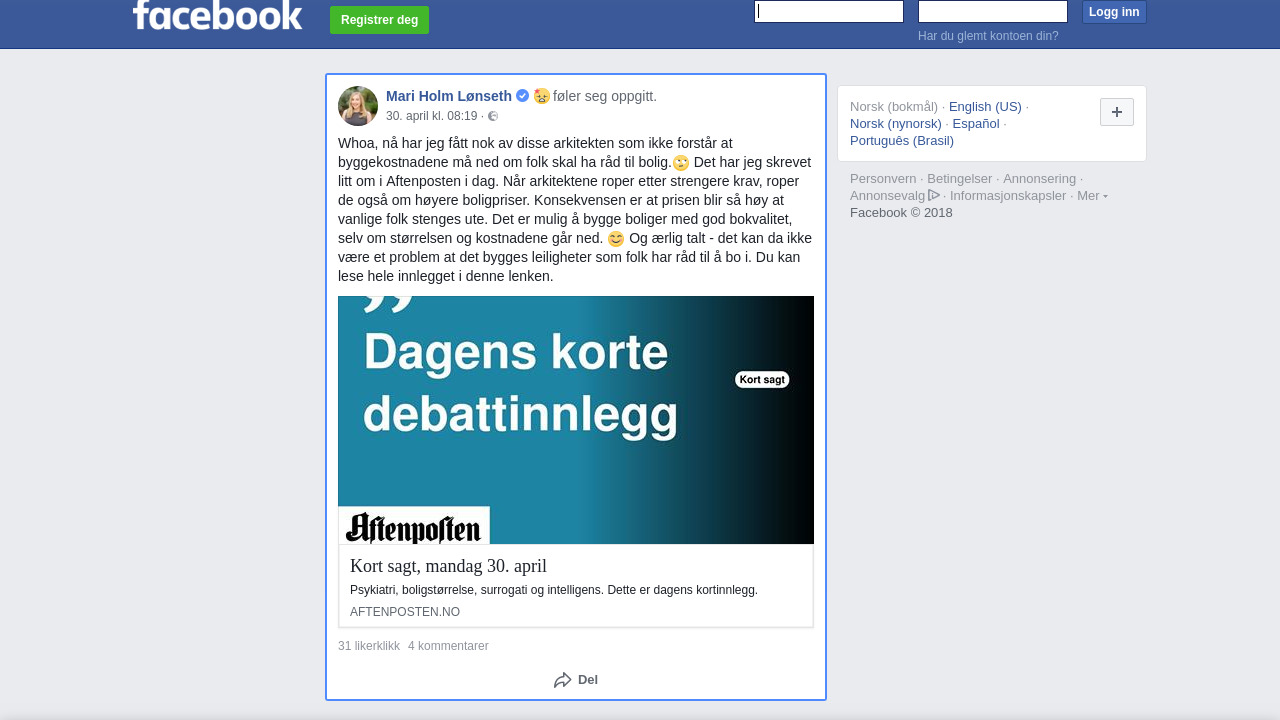Click the Kort sagt badge on image
The width and height of the screenshot is (1280, 720).
click(762, 380)
